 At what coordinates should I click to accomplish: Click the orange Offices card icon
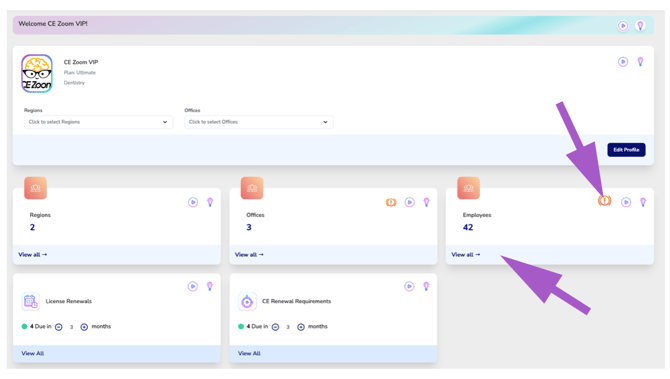(252, 188)
